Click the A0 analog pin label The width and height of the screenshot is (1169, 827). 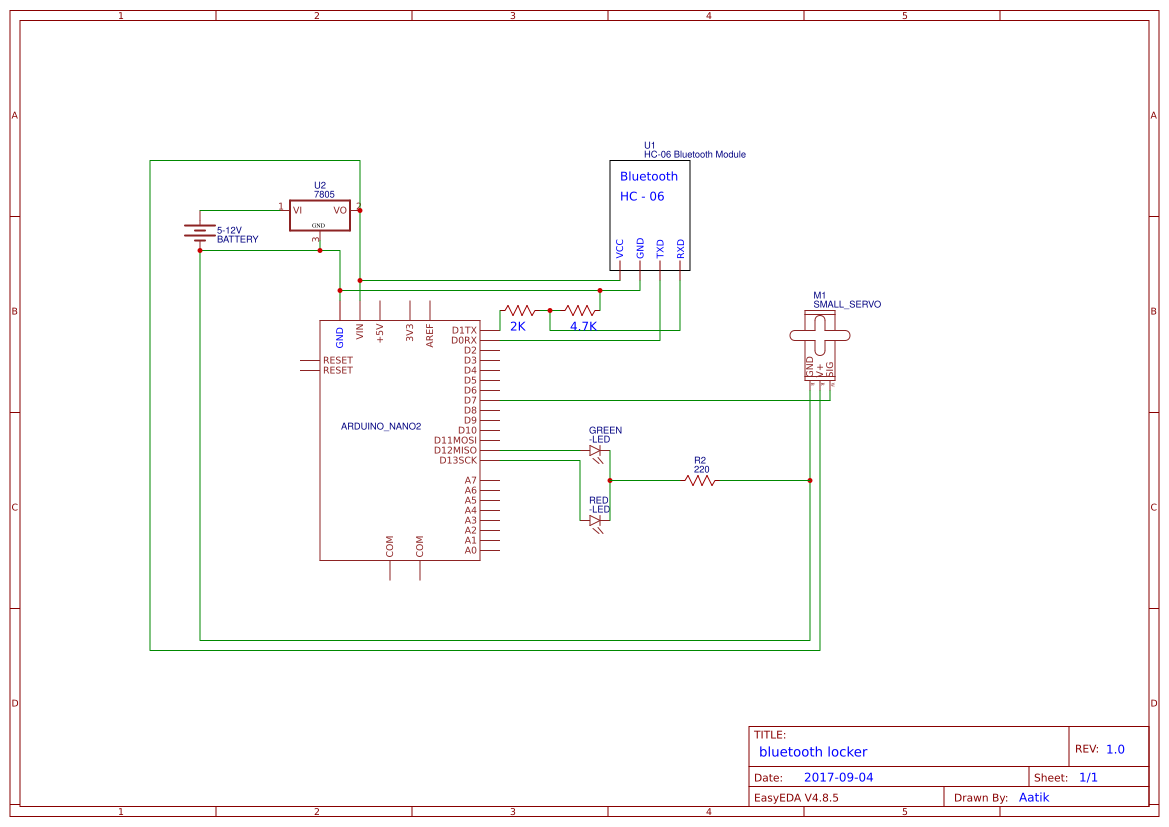coord(470,551)
